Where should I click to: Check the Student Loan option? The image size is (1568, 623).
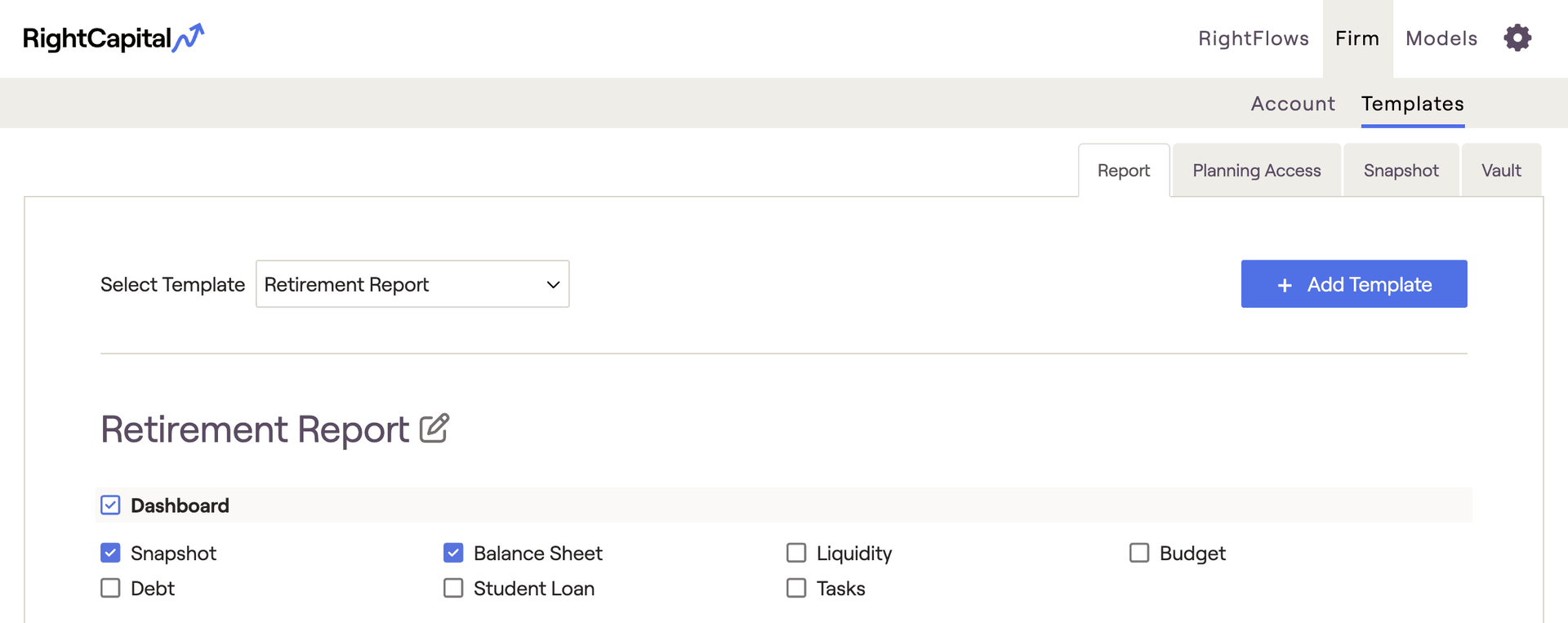click(453, 588)
